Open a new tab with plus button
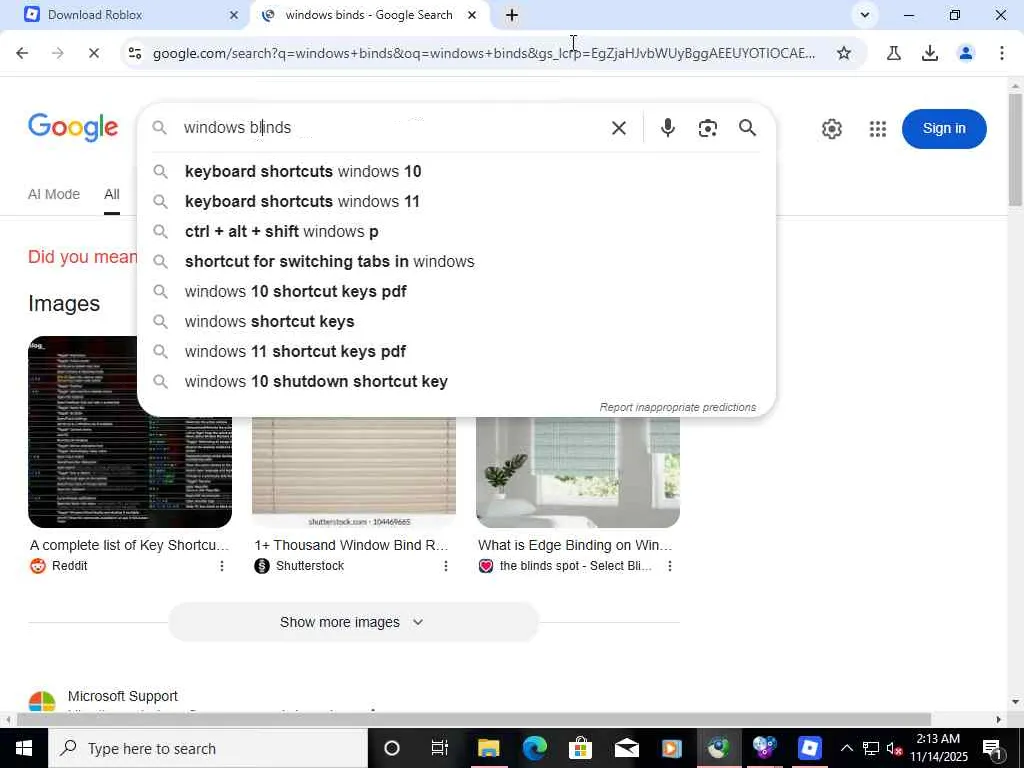This screenshot has width=1024, height=768. (512, 15)
